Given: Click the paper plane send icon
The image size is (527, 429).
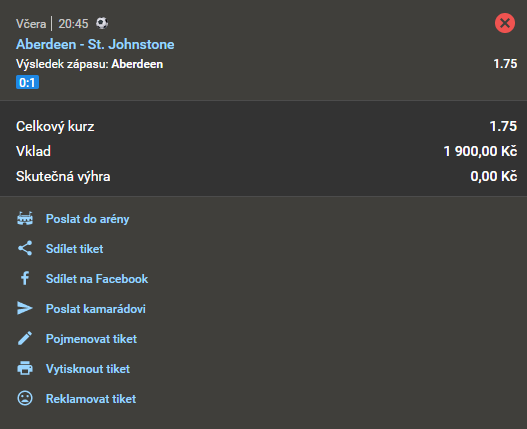Looking at the screenshot, I should (25, 308).
